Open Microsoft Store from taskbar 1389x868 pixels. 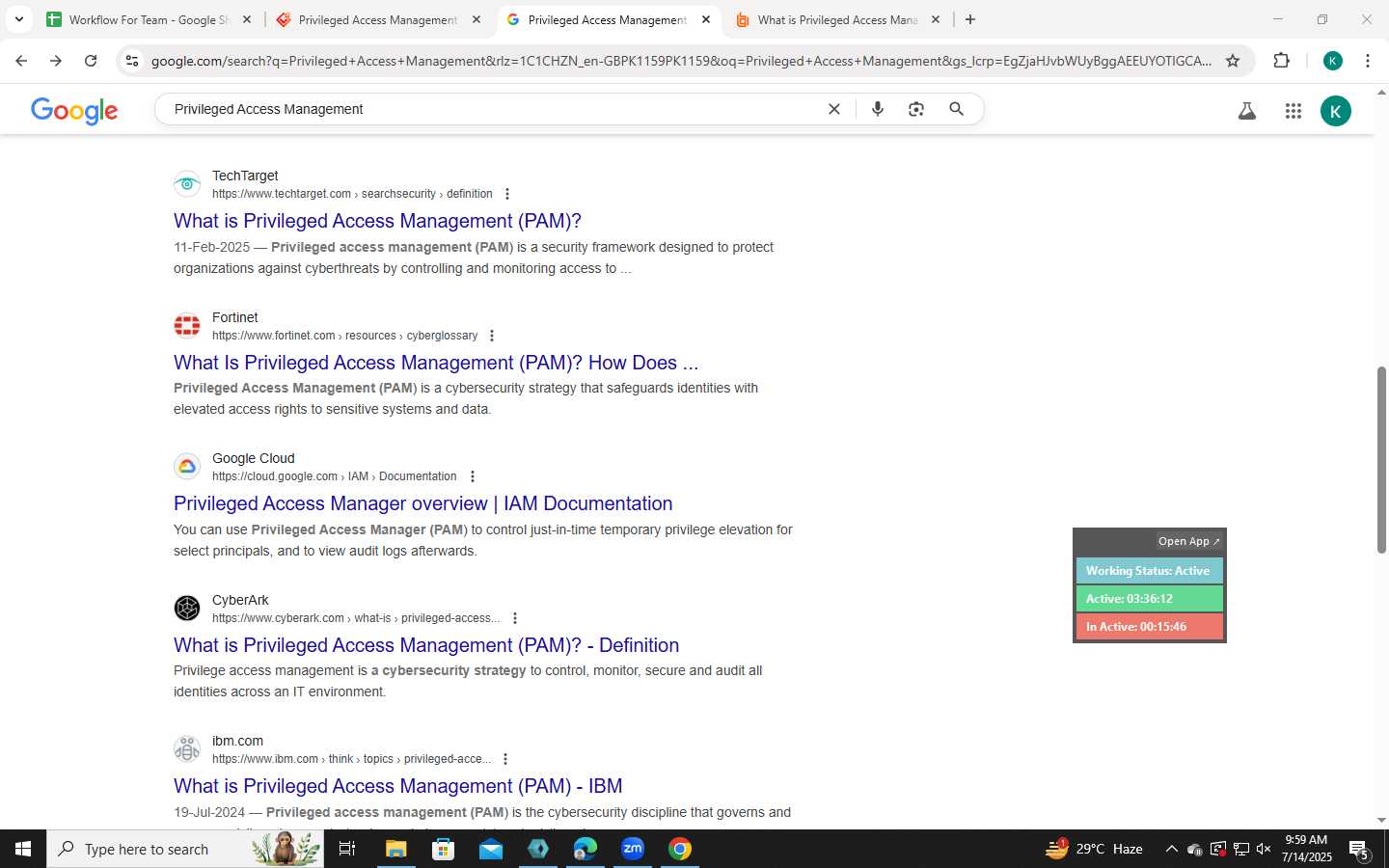pos(443,849)
